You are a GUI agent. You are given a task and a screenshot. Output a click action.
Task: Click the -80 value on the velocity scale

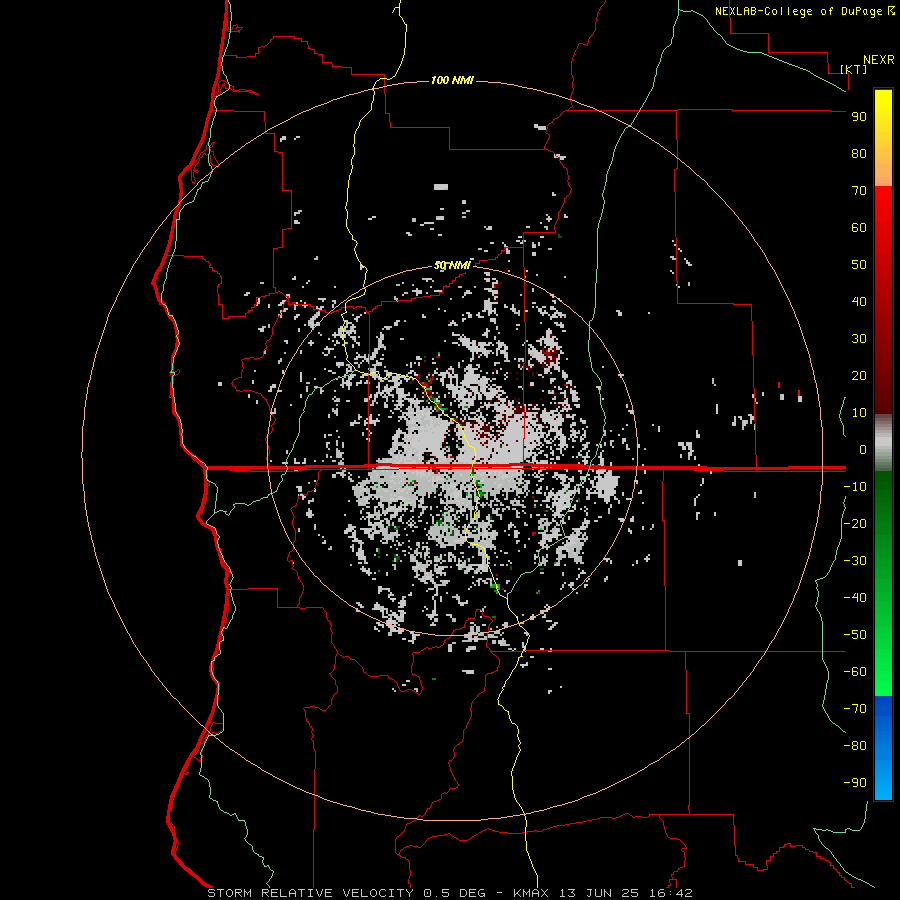click(855, 746)
